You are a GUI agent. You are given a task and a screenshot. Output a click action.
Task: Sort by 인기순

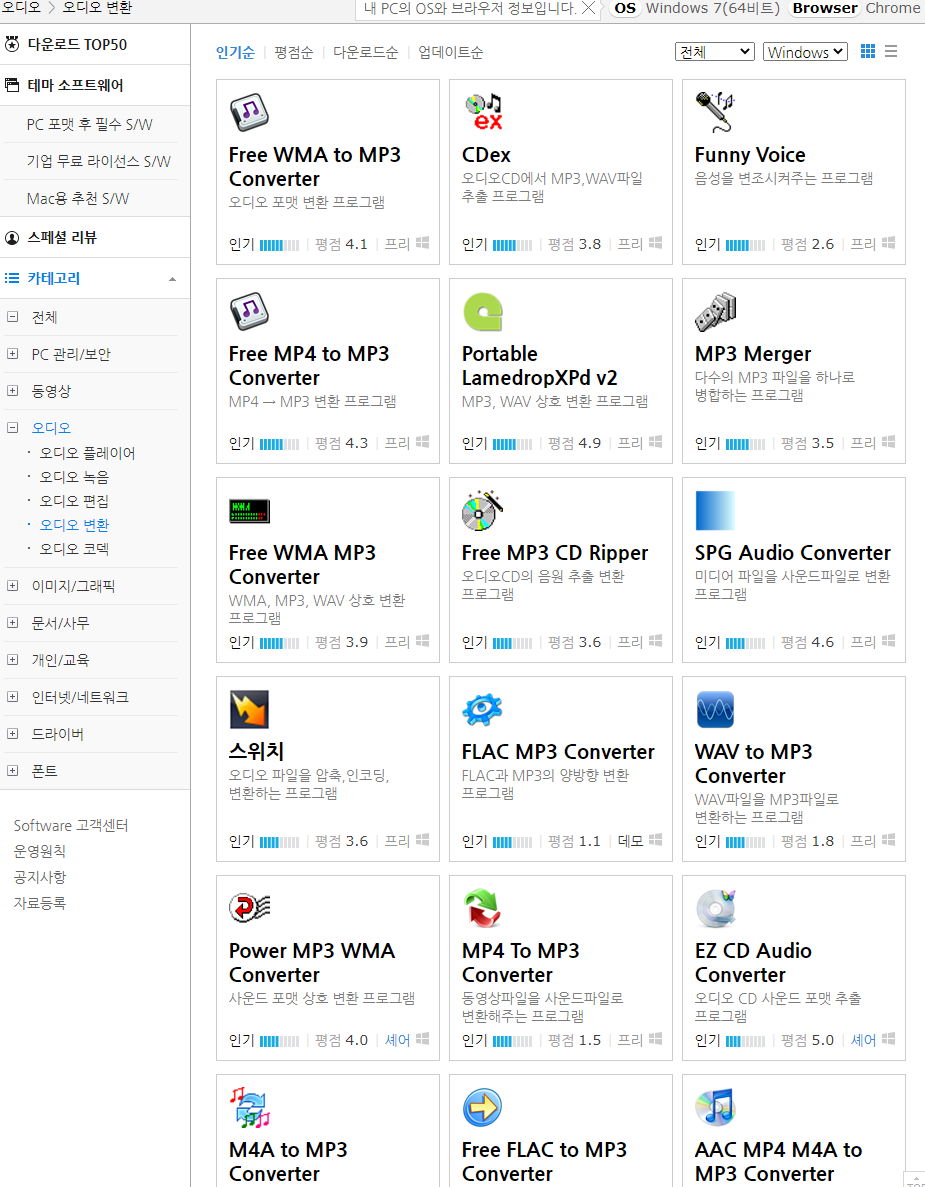(x=235, y=52)
